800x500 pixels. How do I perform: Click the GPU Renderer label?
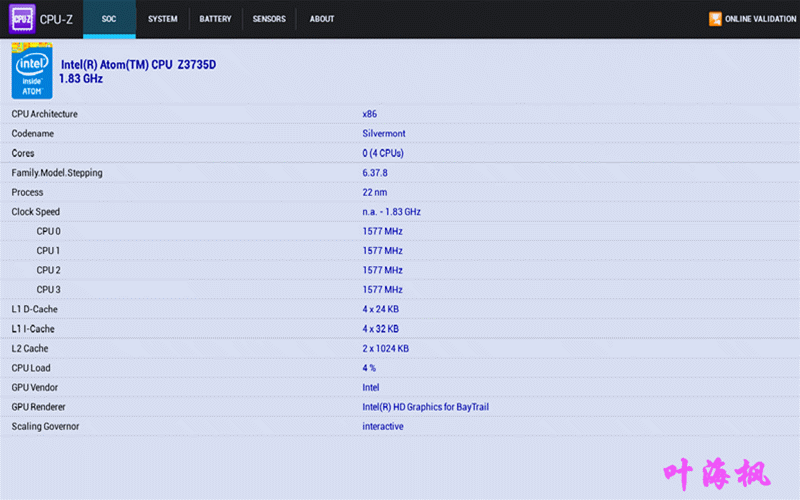[x=38, y=407]
